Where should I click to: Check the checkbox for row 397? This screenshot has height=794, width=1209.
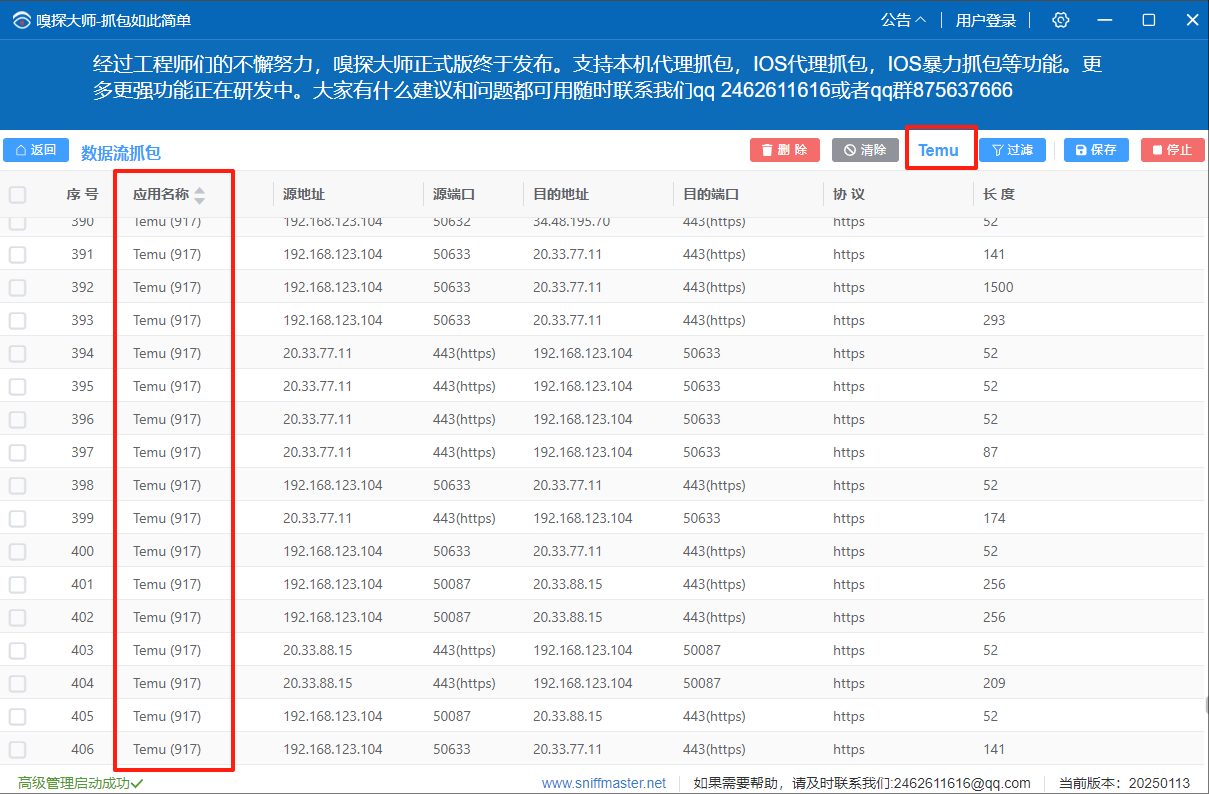(18, 453)
